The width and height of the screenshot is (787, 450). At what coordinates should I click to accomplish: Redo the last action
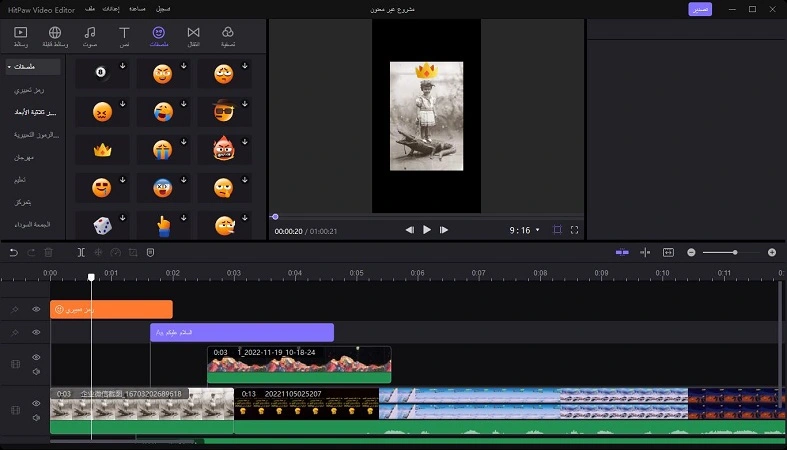31,252
